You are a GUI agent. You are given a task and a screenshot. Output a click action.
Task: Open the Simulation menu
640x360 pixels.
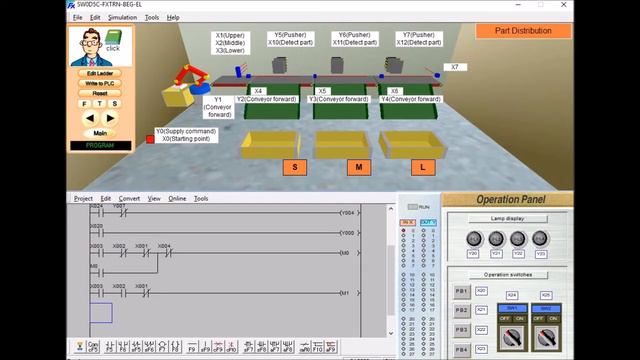coord(122,17)
